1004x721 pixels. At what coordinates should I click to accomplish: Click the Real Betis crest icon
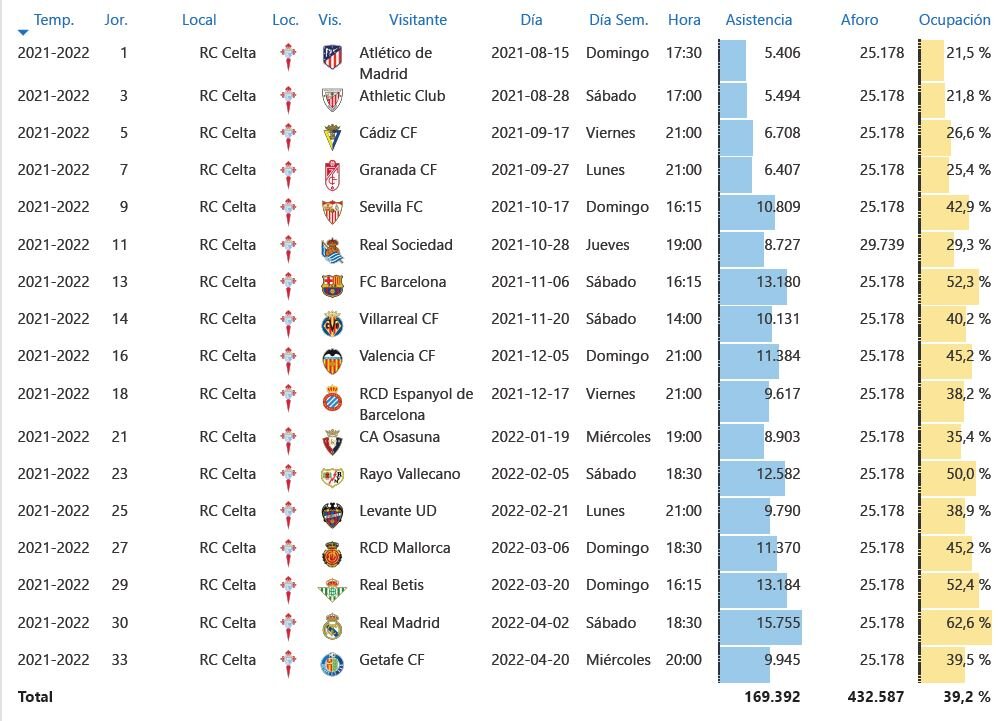[x=332, y=589]
